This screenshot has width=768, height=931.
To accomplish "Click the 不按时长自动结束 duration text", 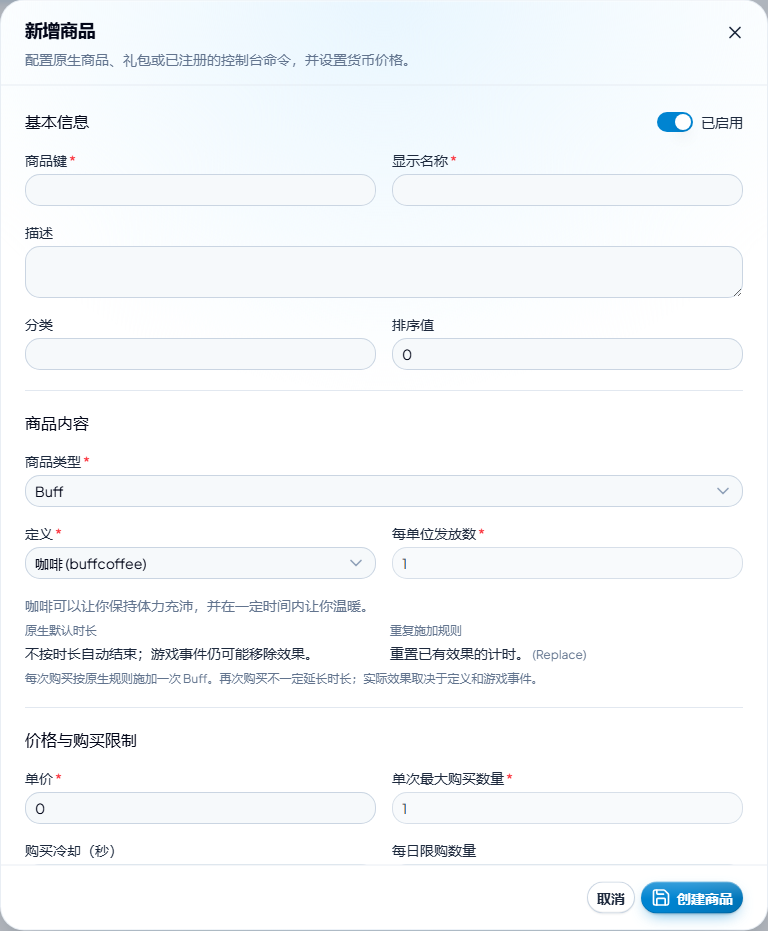I will pos(169,654).
